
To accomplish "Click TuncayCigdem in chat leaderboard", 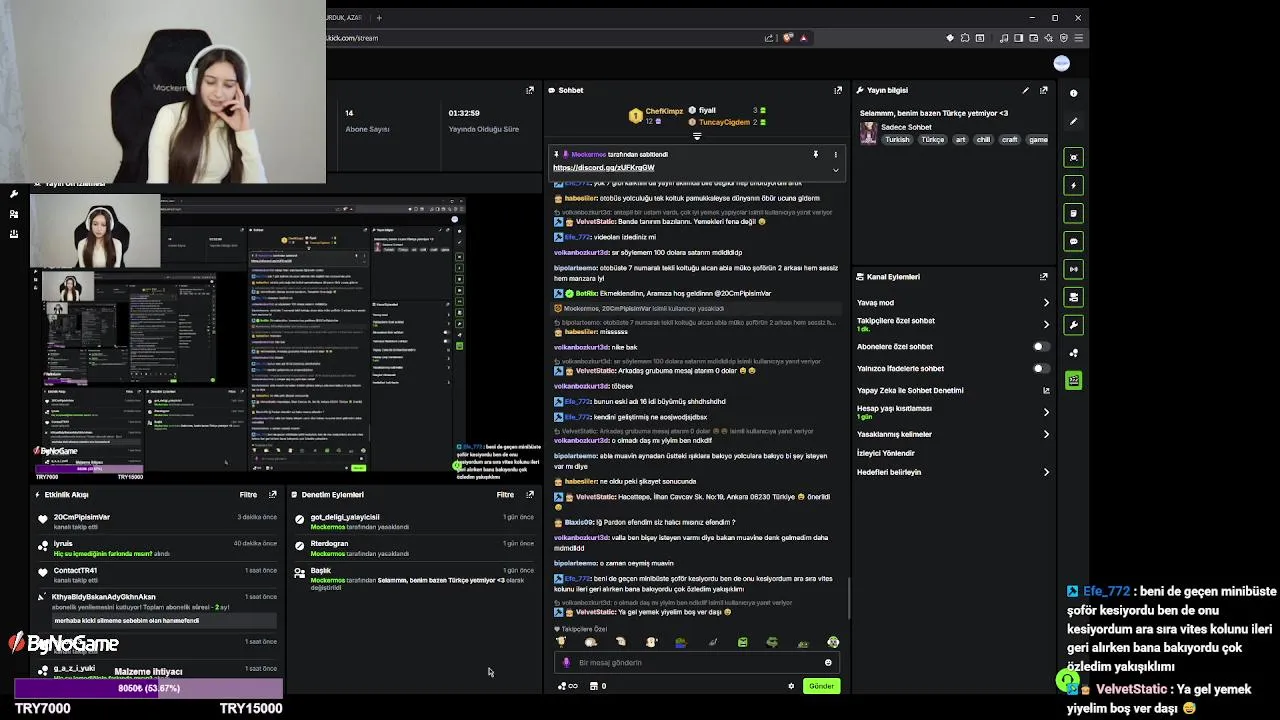I will [724, 122].
